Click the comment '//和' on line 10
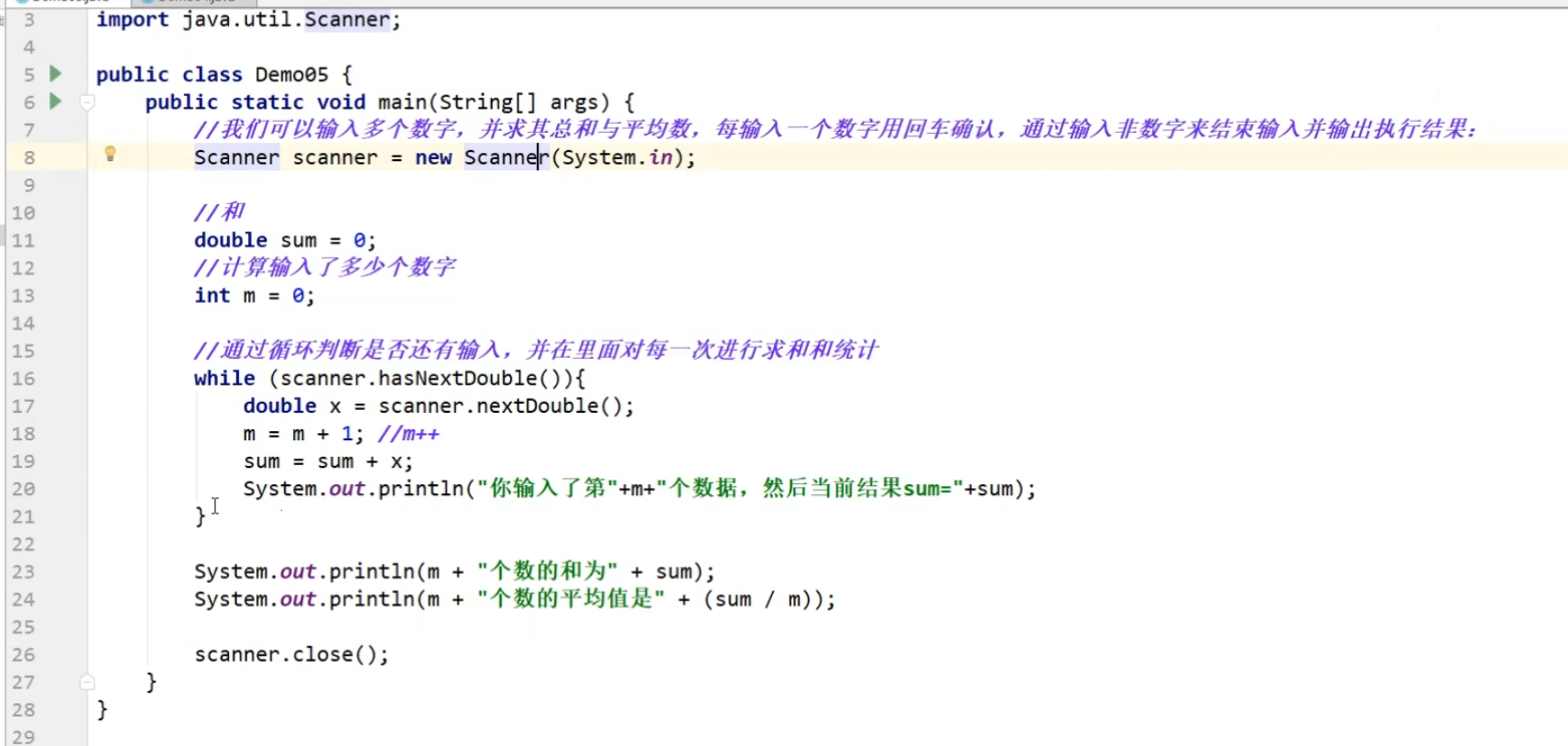The height and width of the screenshot is (746, 1568). pos(219,212)
